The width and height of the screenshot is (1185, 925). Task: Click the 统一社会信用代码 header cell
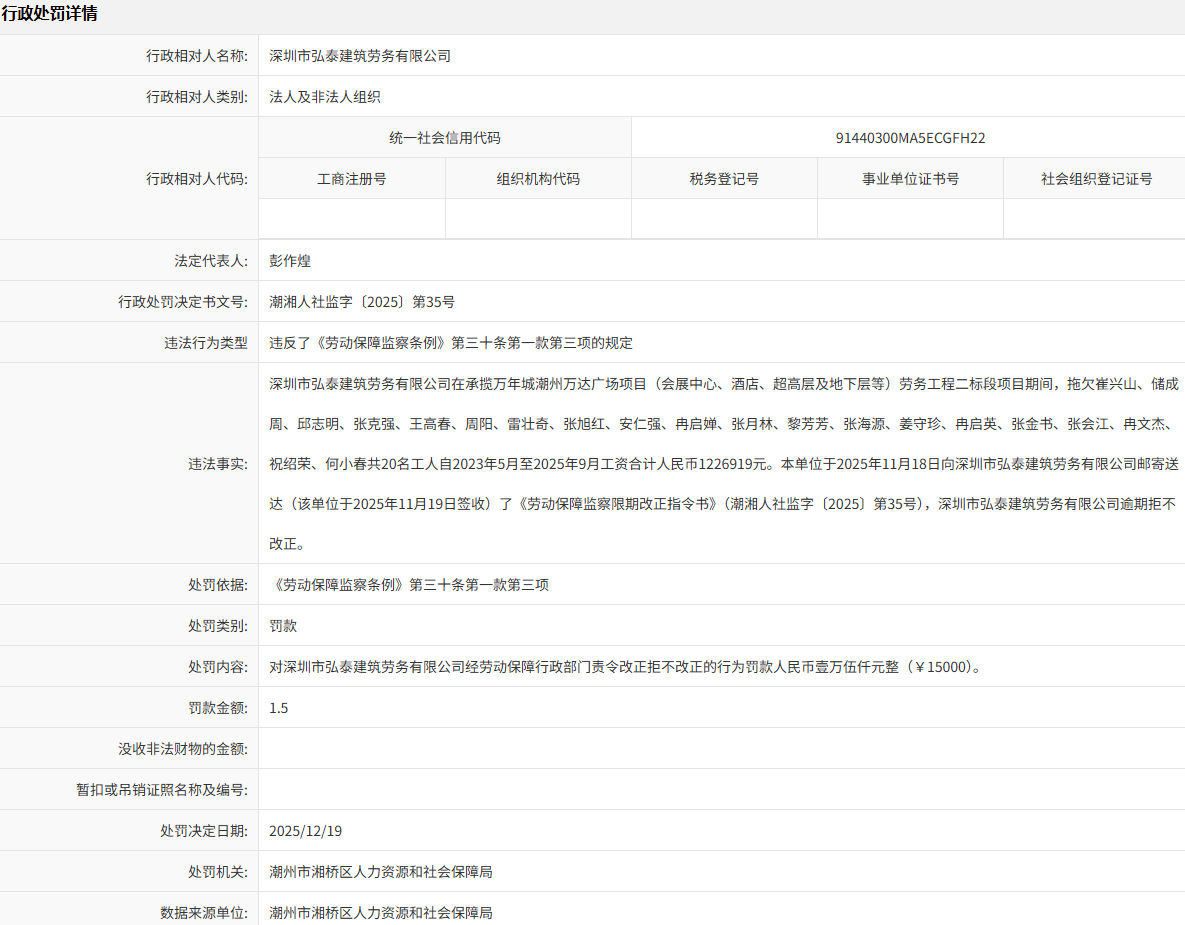tap(444, 138)
